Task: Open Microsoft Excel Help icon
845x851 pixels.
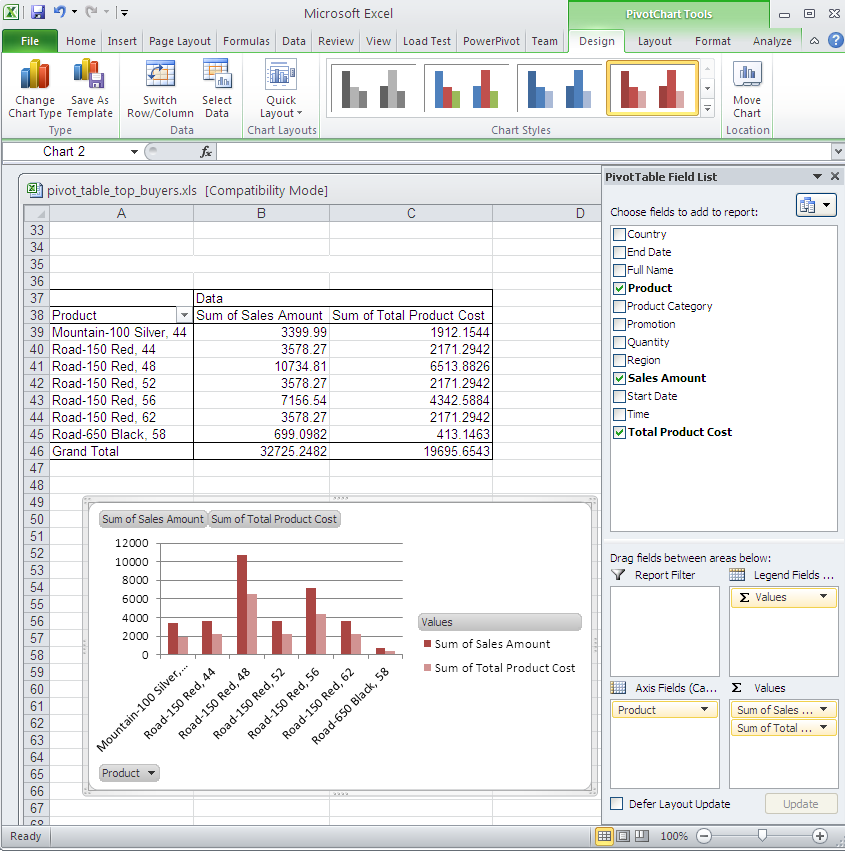Action: 835,40
